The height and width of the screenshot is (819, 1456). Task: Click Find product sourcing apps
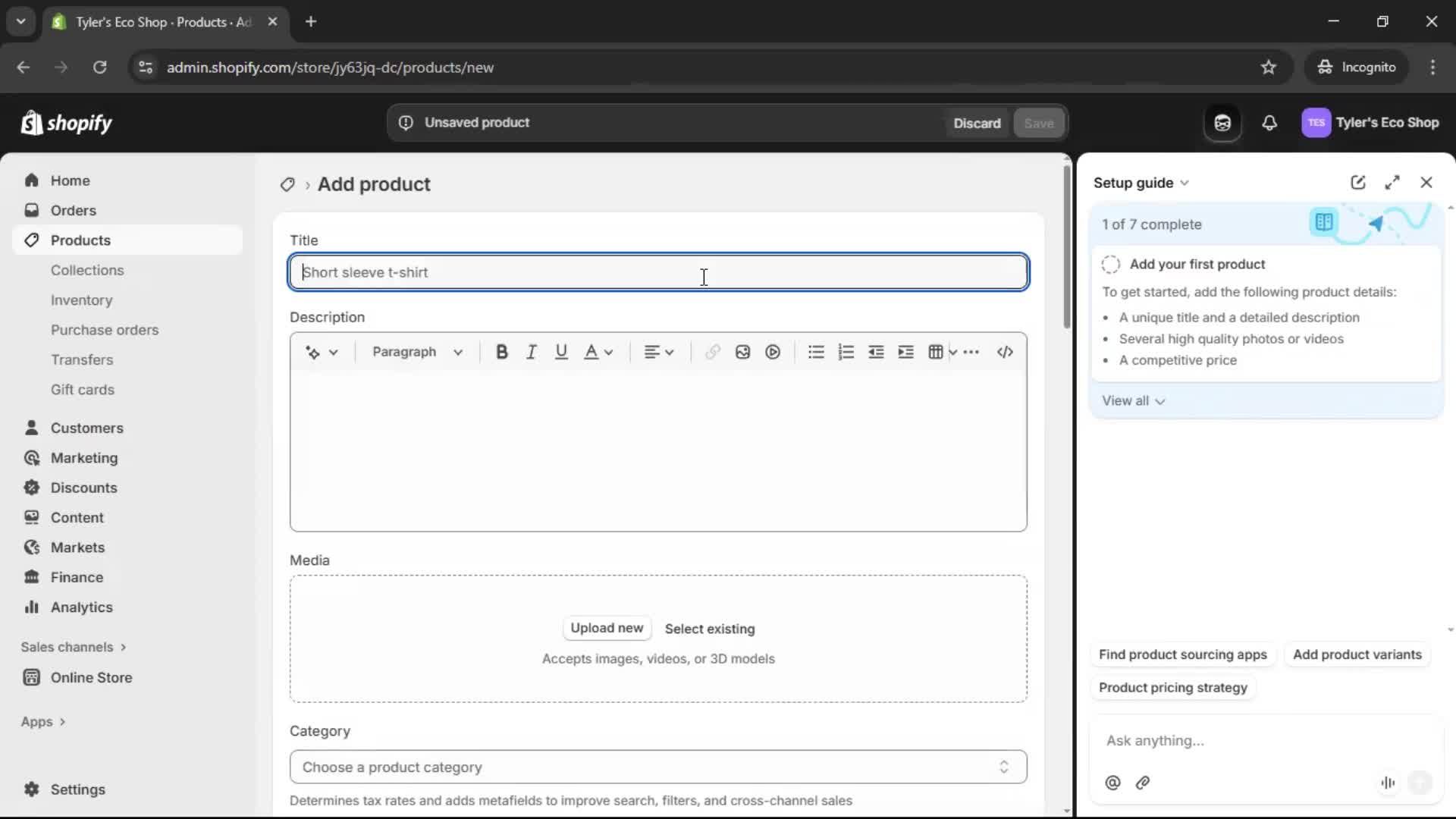(x=1183, y=654)
